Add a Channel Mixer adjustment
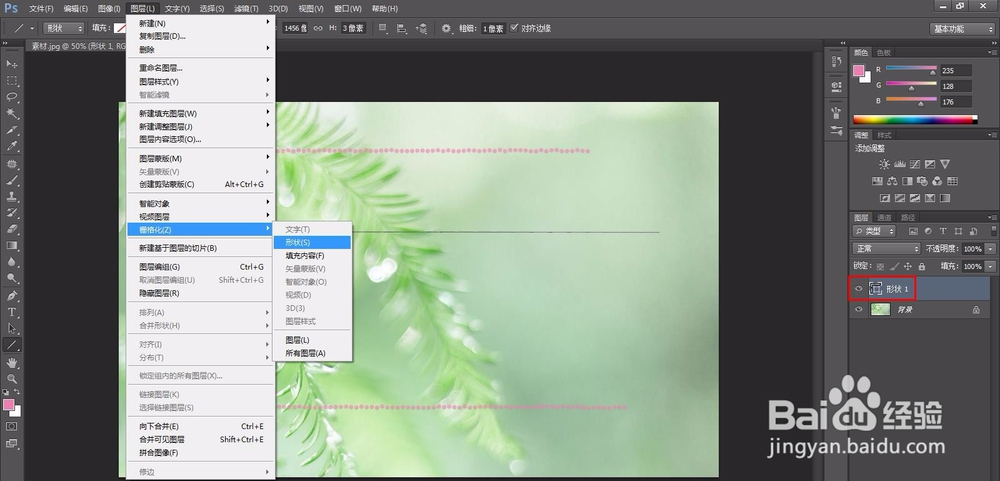Screen dimensions: 1000x481 tap(938, 181)
